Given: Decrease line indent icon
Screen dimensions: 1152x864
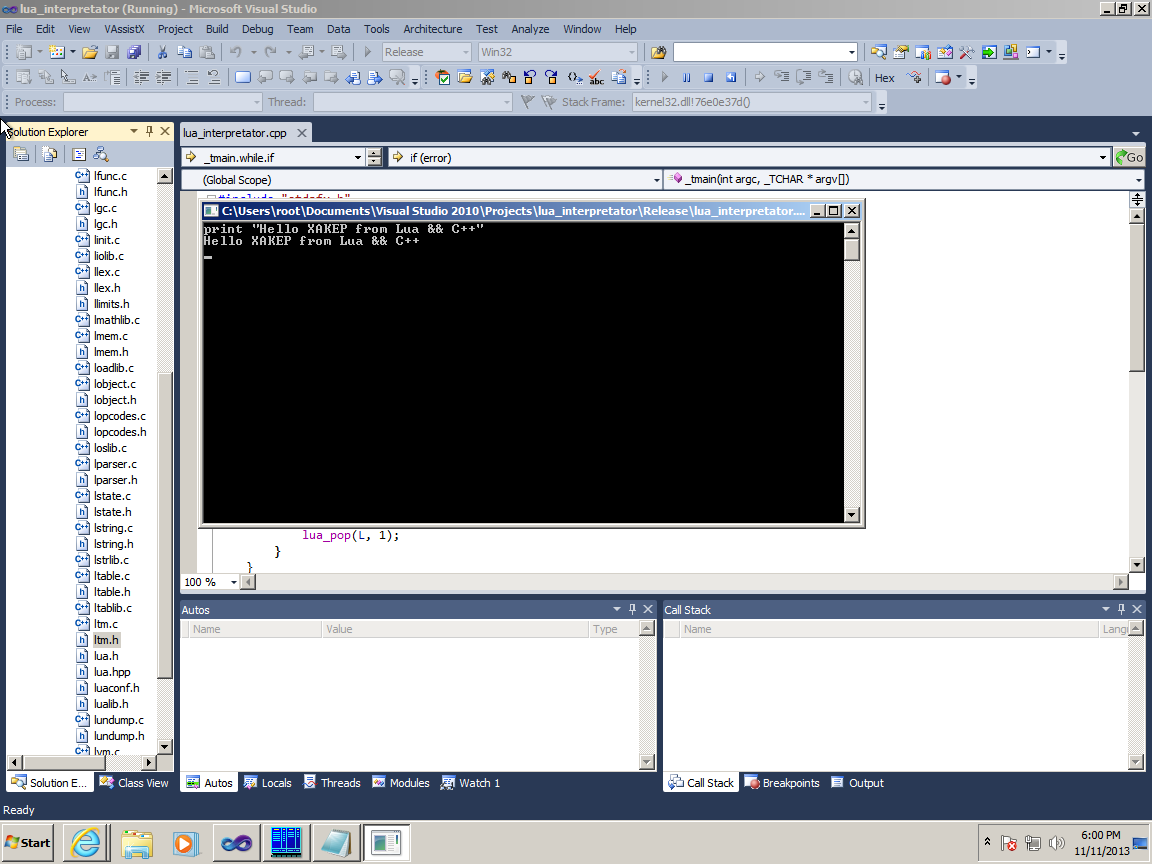Looking at the screenshot, I should [141, 77].
